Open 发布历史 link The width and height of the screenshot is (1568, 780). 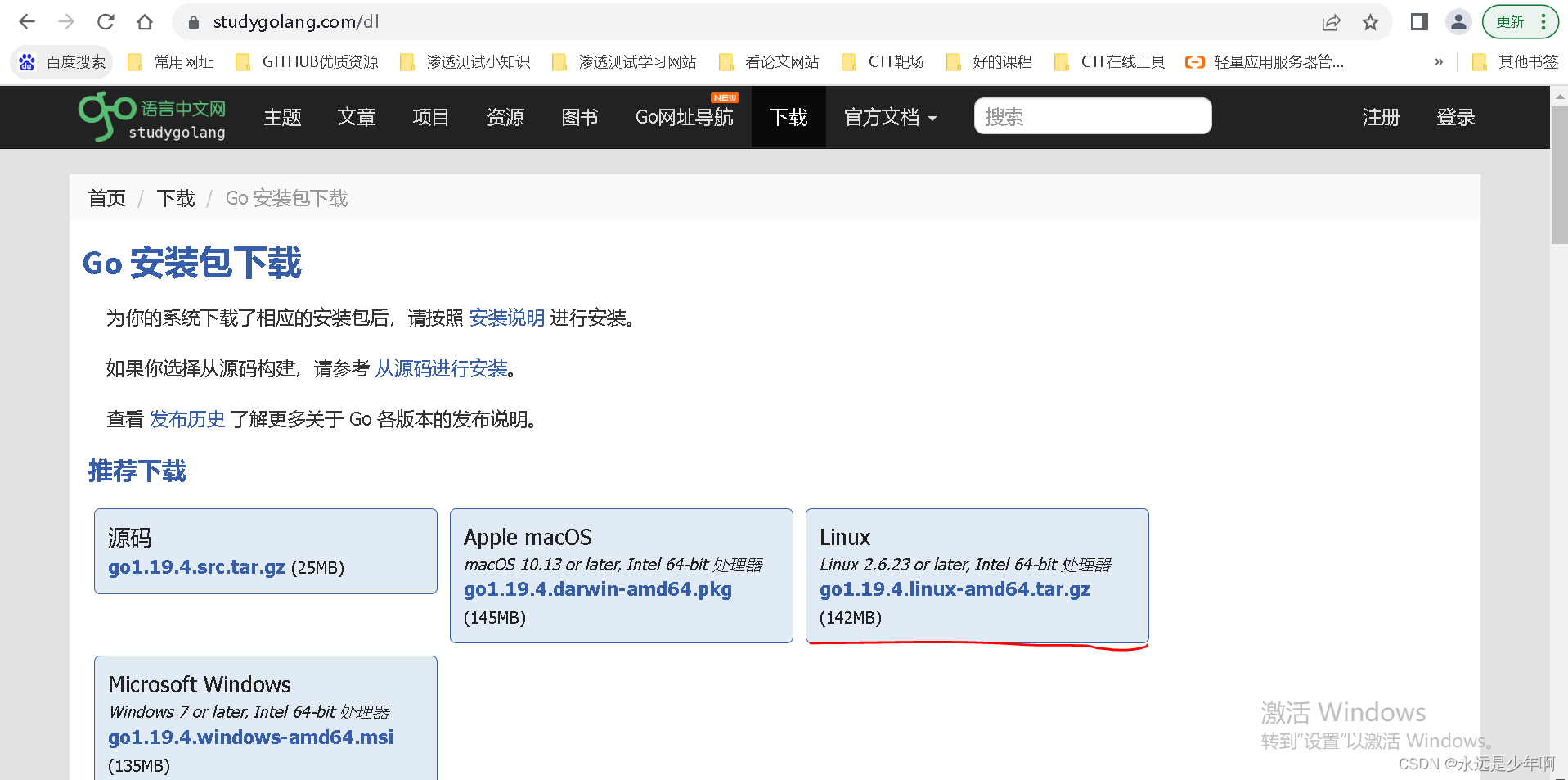click(187, 420)
